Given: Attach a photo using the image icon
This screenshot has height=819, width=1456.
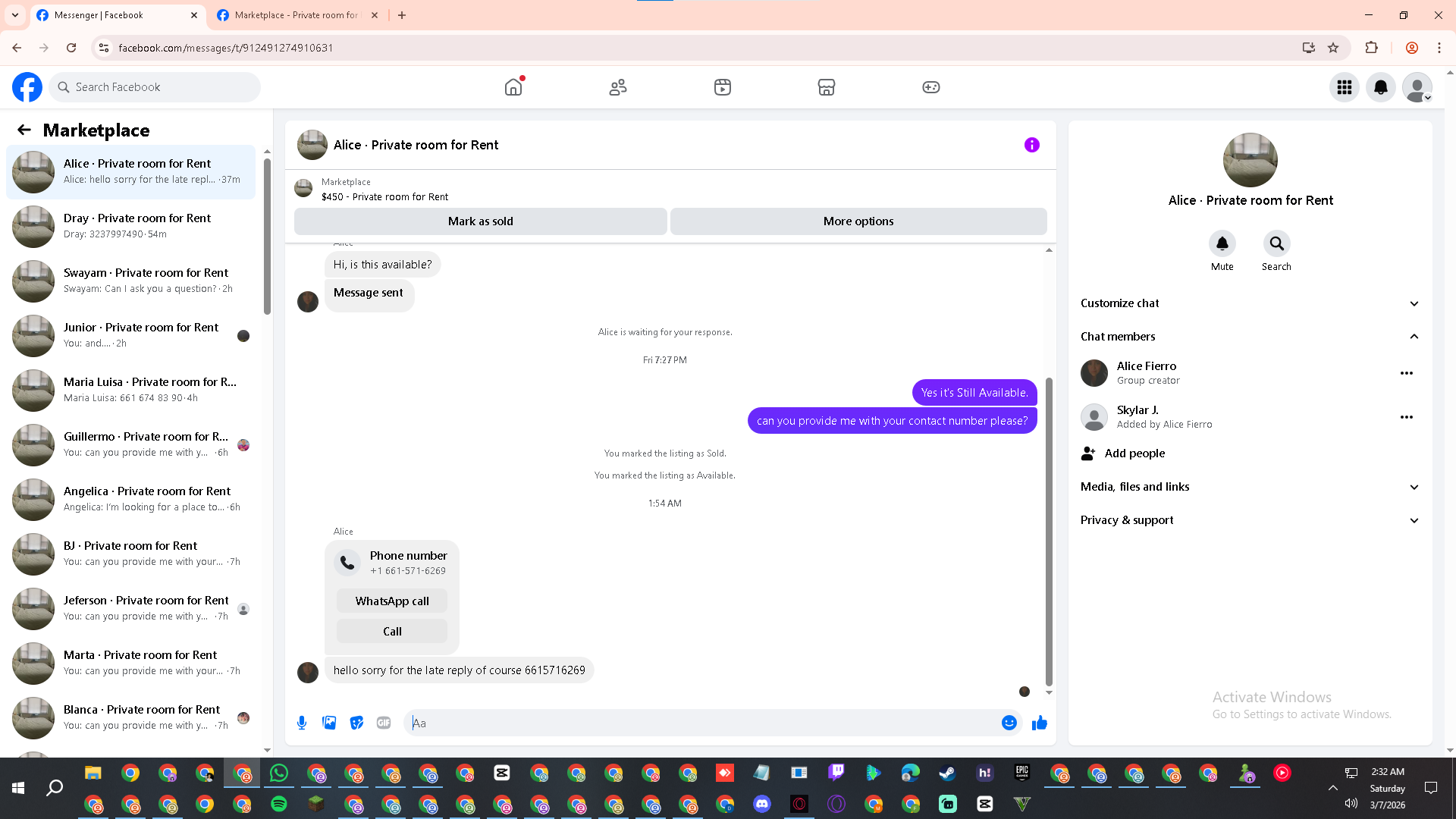Looking at the screenshot, I should click(x=329, y=723).
